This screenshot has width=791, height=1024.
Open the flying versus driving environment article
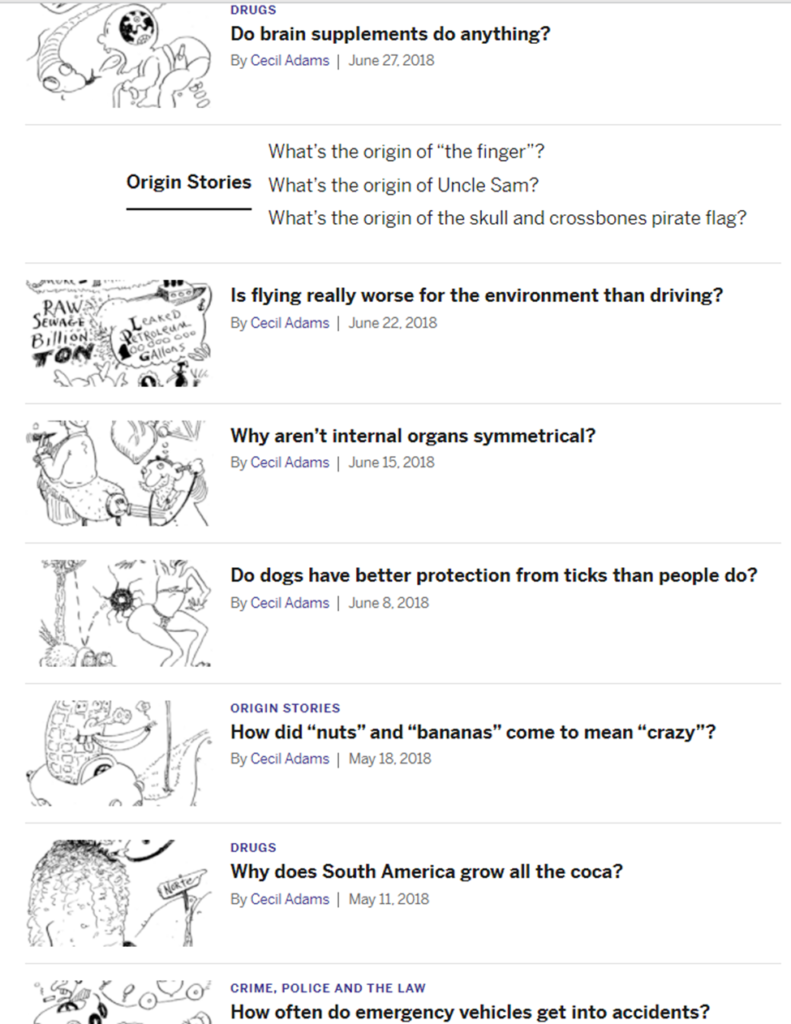tap(476, 296)
